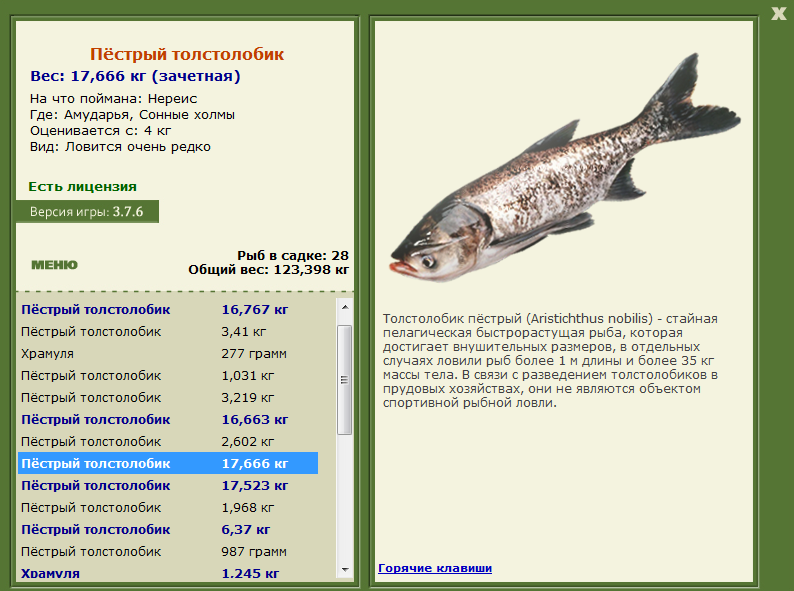Click the Вес: 17,666 кг (зачетная) line

(x=135, y=76)
